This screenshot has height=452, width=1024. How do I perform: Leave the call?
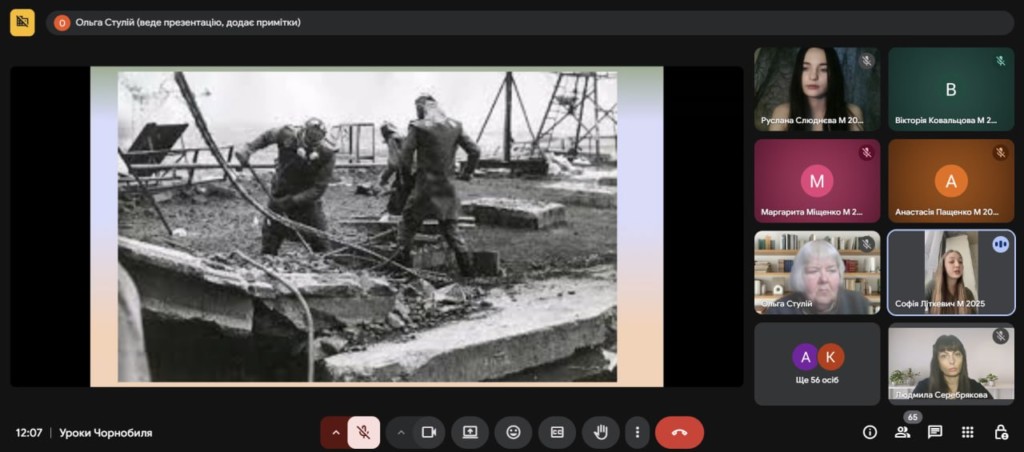(x=679, y=432)
